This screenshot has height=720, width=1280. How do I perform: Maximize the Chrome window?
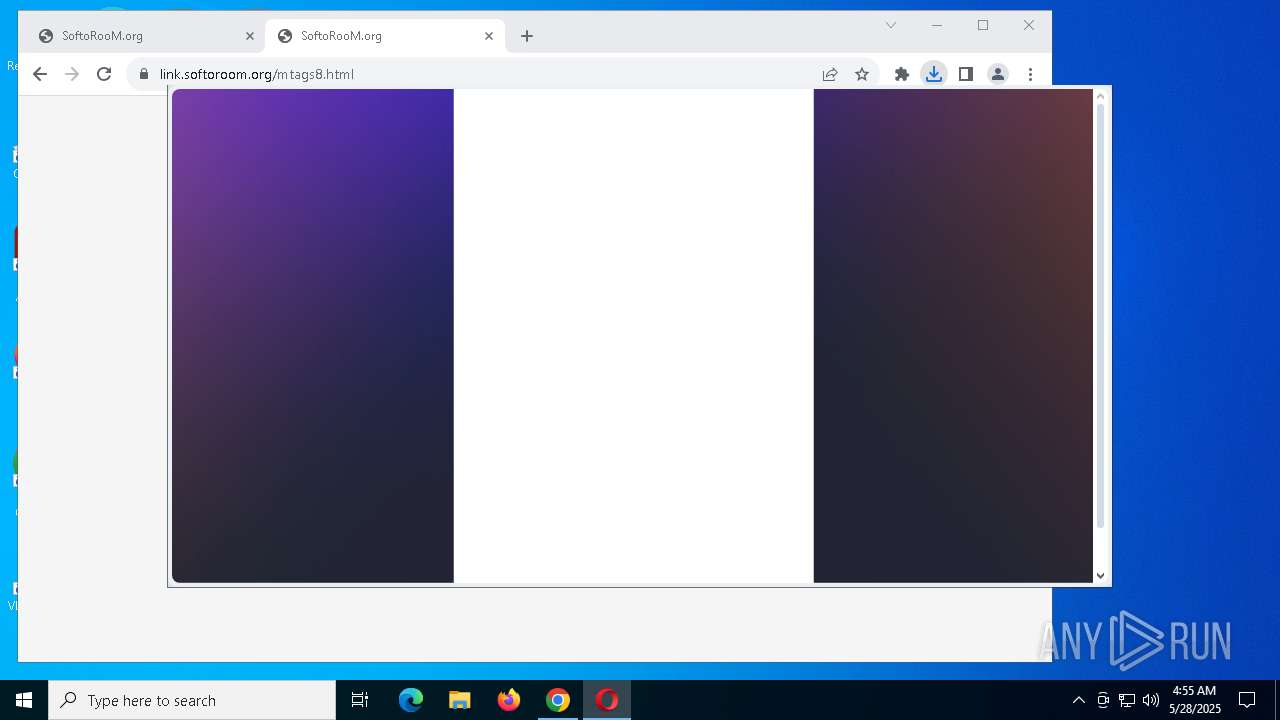point(983,25)
